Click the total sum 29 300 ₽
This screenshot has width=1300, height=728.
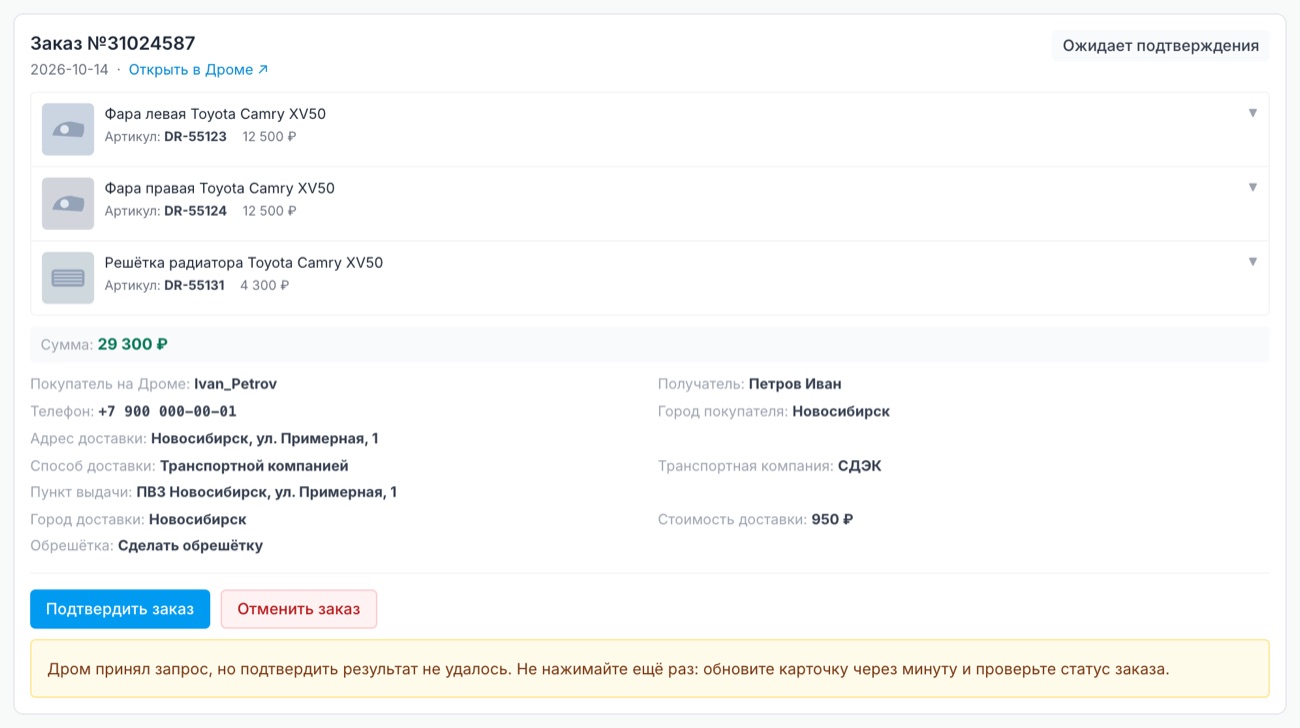tap(132, 344)
